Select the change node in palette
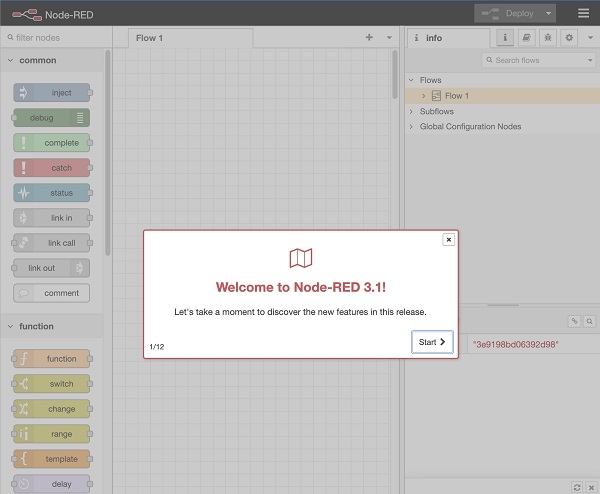Screen dimensions: 600x494 click(x=52, y=409)
